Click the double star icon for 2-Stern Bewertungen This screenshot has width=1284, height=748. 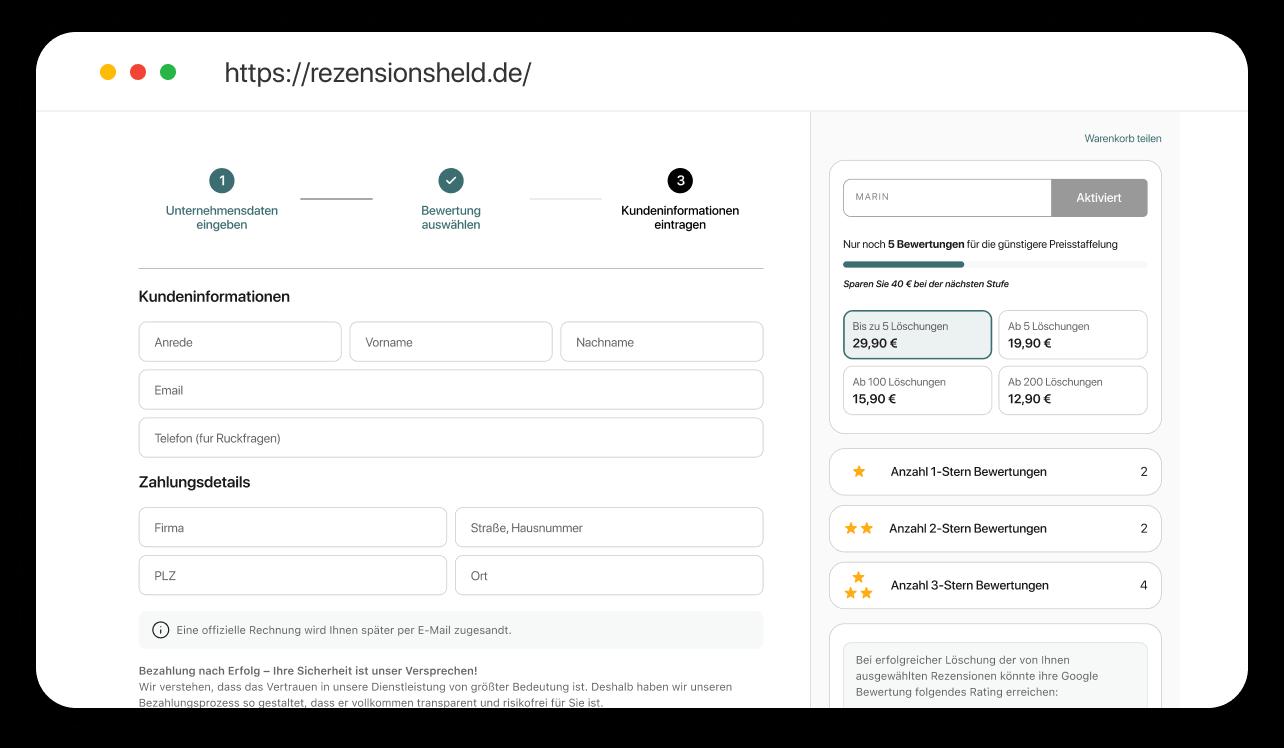(x=859, y=528)
